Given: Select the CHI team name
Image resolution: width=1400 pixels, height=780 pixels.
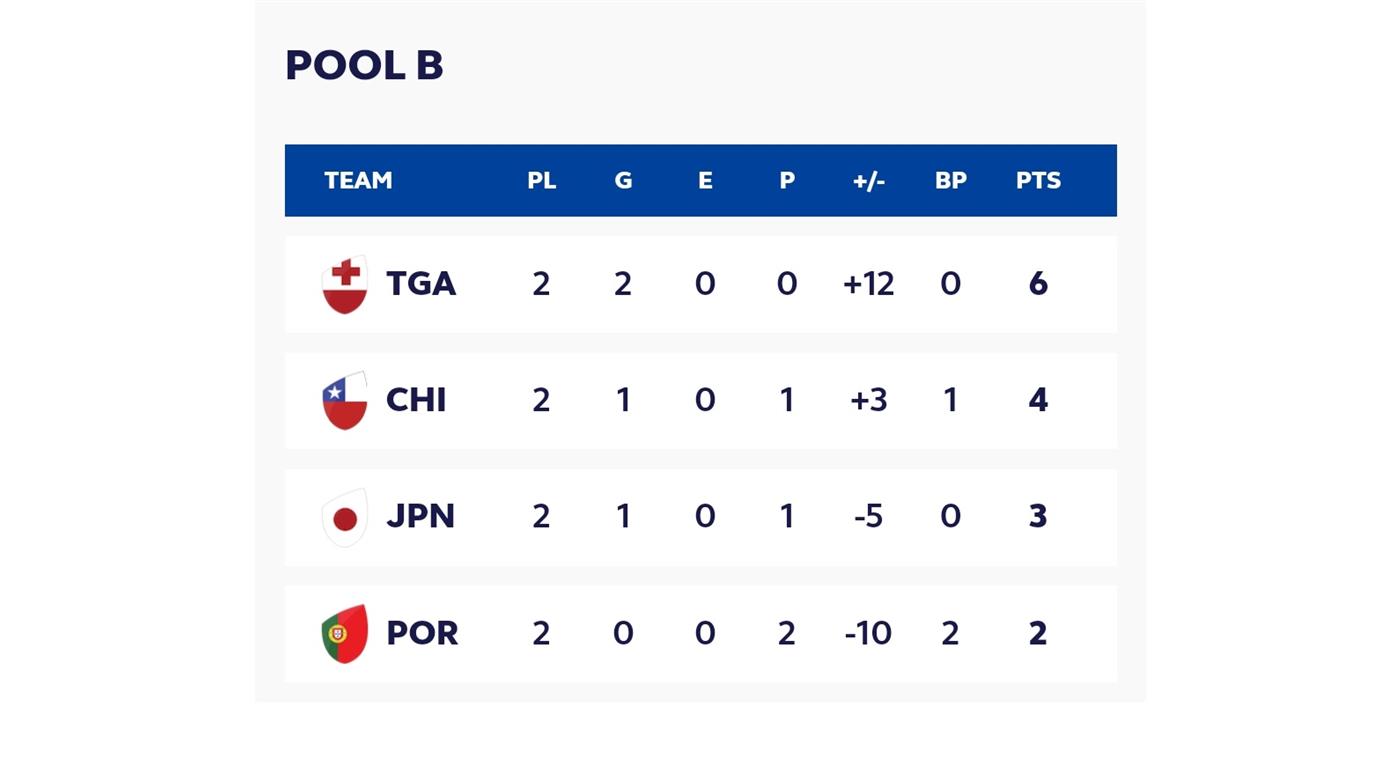Looking at the screenshot, I should [x=416, y=400].
